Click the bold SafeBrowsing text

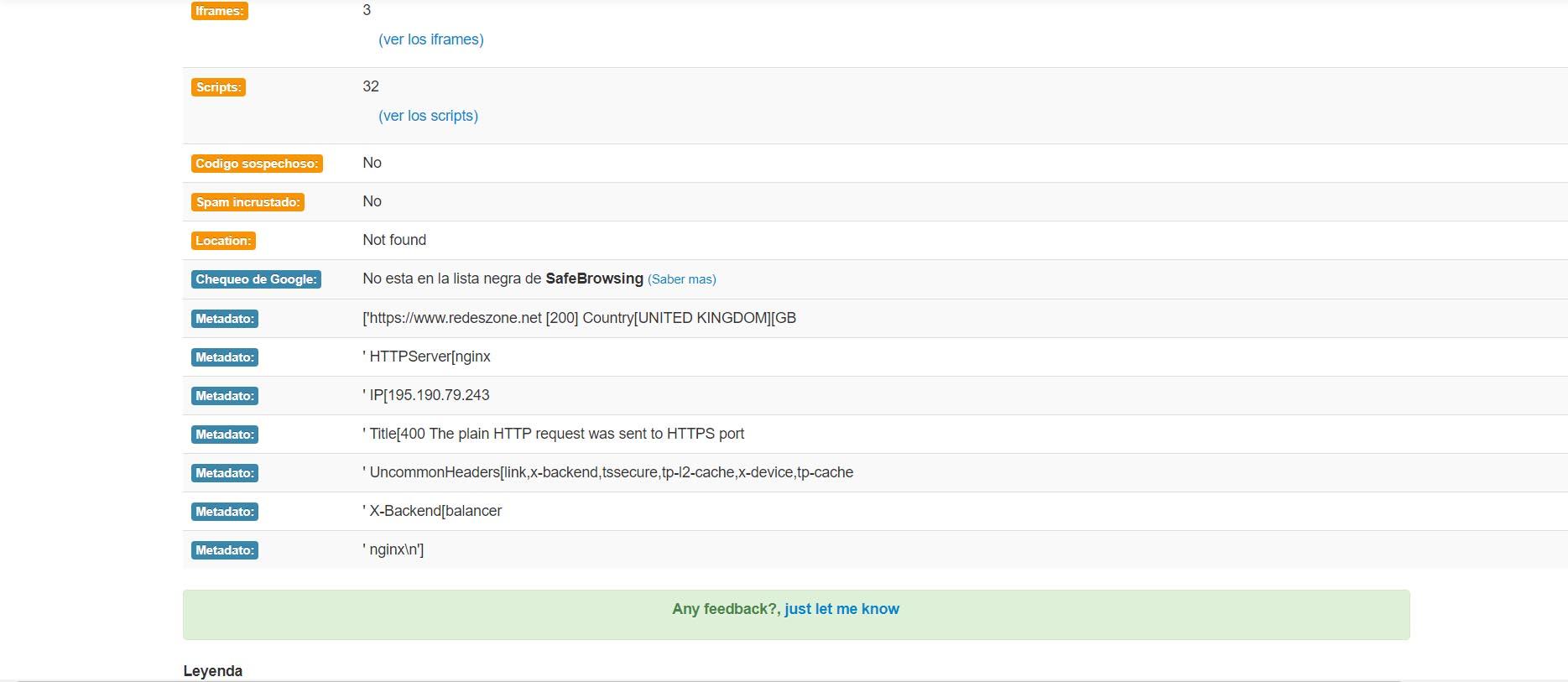pyautogui.click(x=594, y=279)
